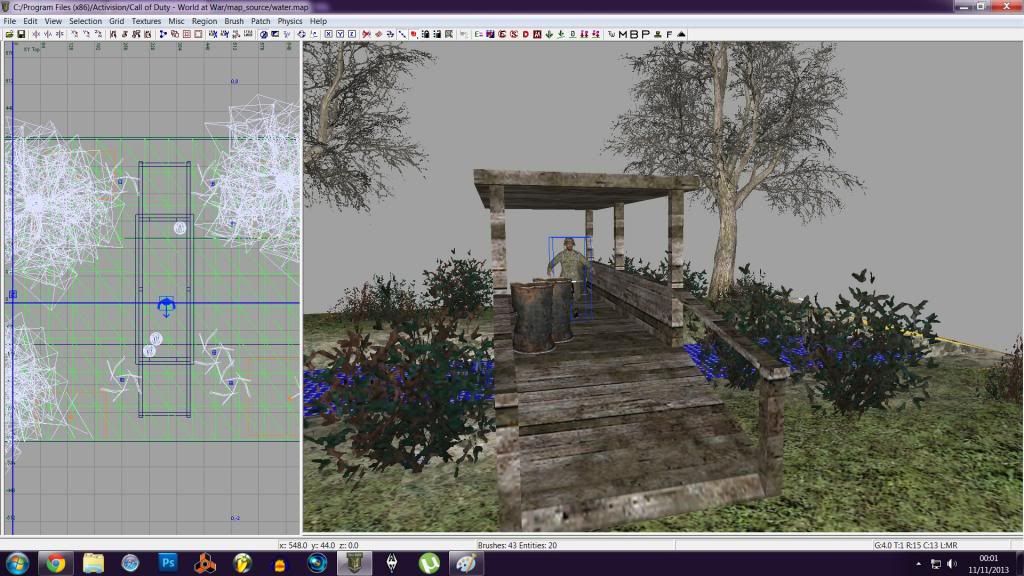
Task: Open the Misc menu
Action: 176,21
